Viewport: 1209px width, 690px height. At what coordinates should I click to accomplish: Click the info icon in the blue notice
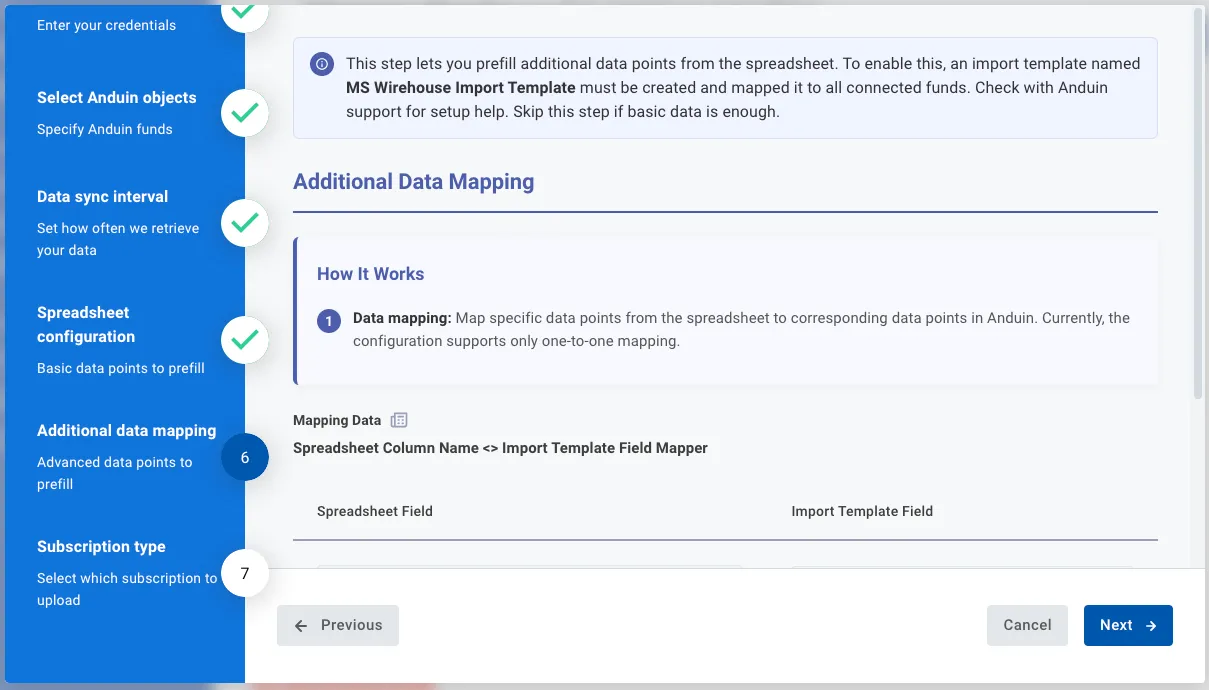[x=321, y=63]
